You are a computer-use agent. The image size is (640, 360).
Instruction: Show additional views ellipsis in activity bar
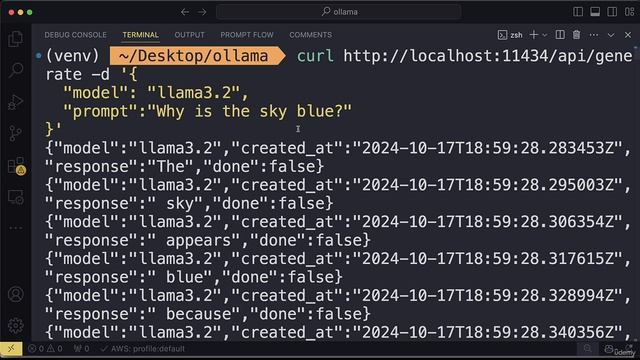click(x=16, y=228)
